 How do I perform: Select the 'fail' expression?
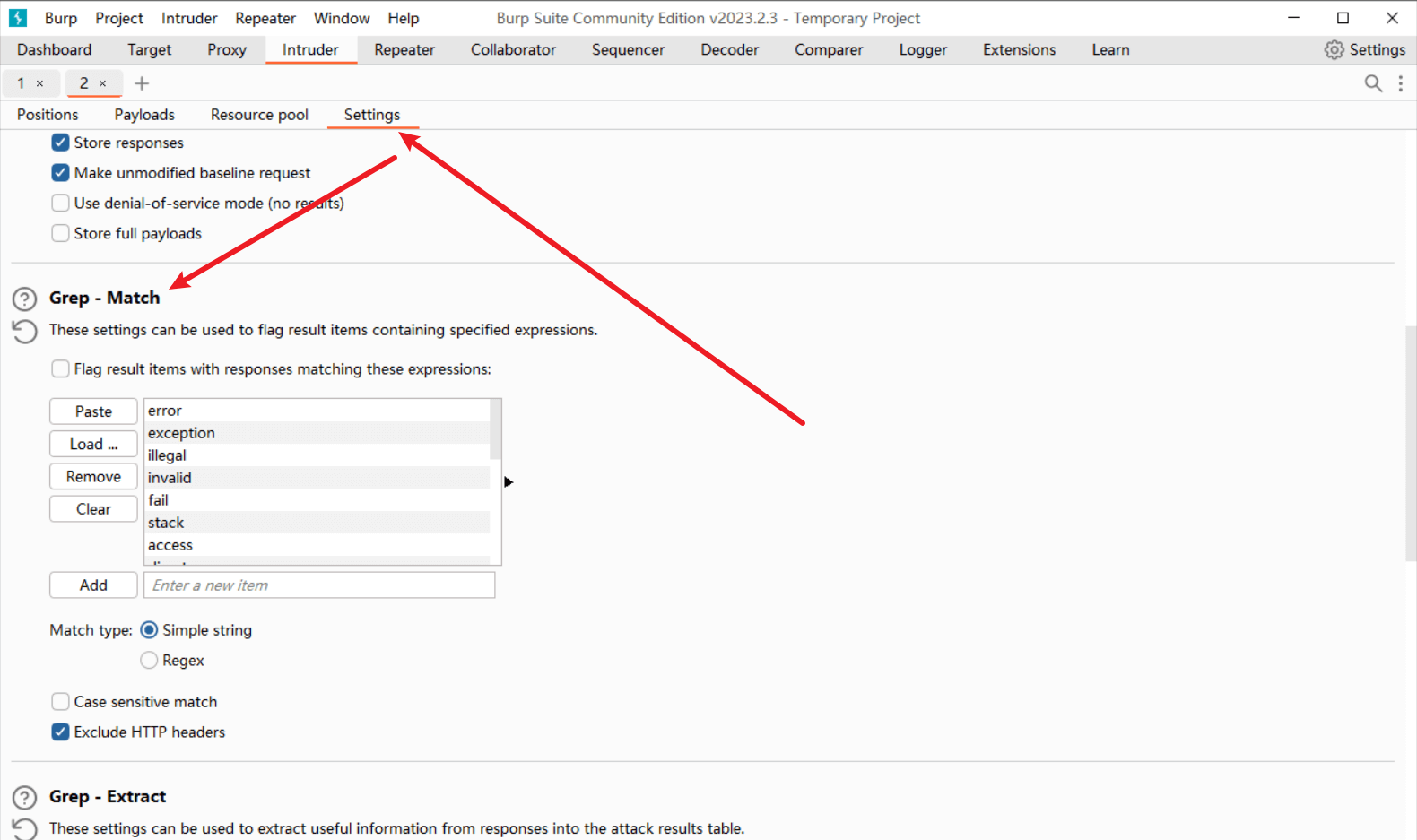point(317,500)
